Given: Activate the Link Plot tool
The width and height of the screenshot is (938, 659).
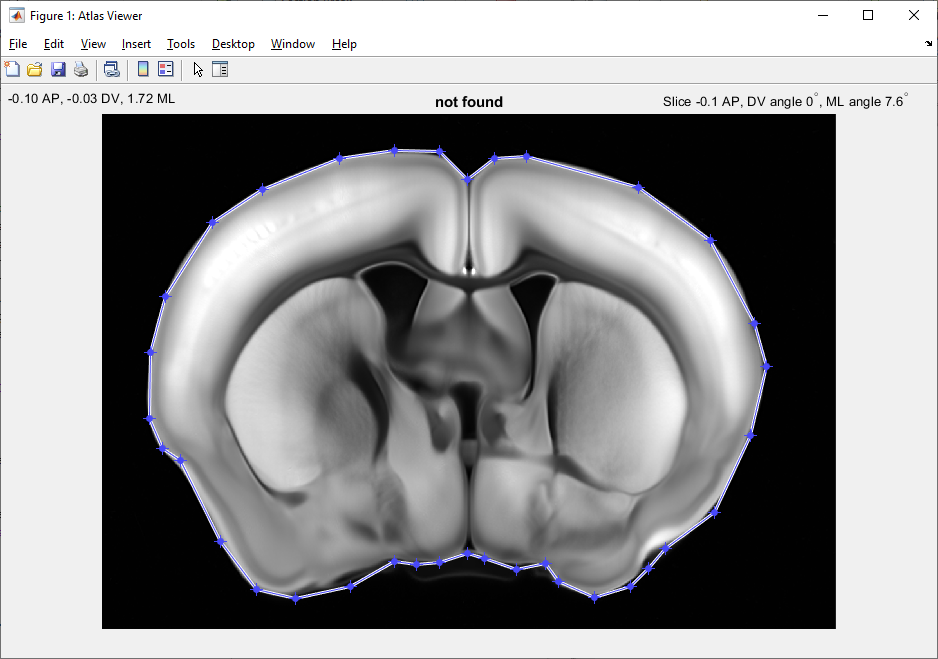Looking at the screenshot, I should [x=111, y=69].
